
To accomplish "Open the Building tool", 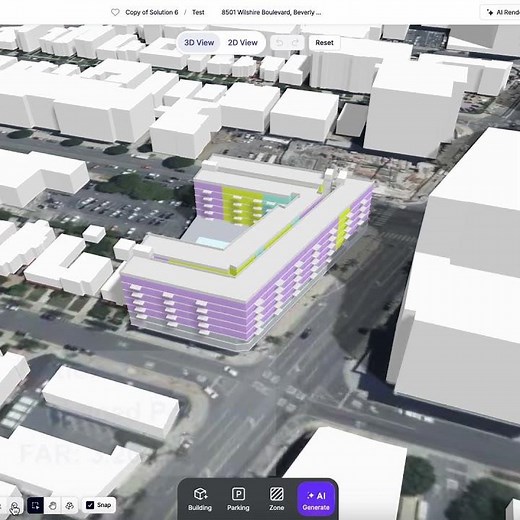I will click(200, 499).
